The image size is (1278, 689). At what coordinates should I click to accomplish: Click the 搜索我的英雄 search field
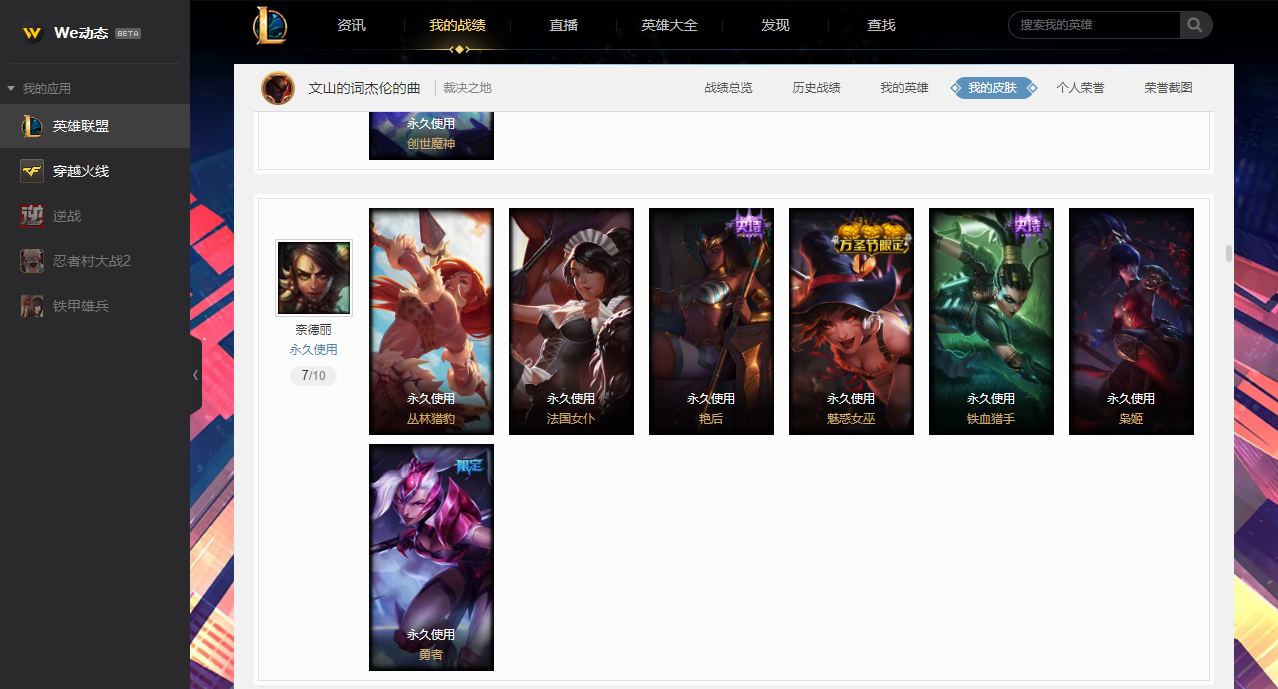(x=1094, y=25)
